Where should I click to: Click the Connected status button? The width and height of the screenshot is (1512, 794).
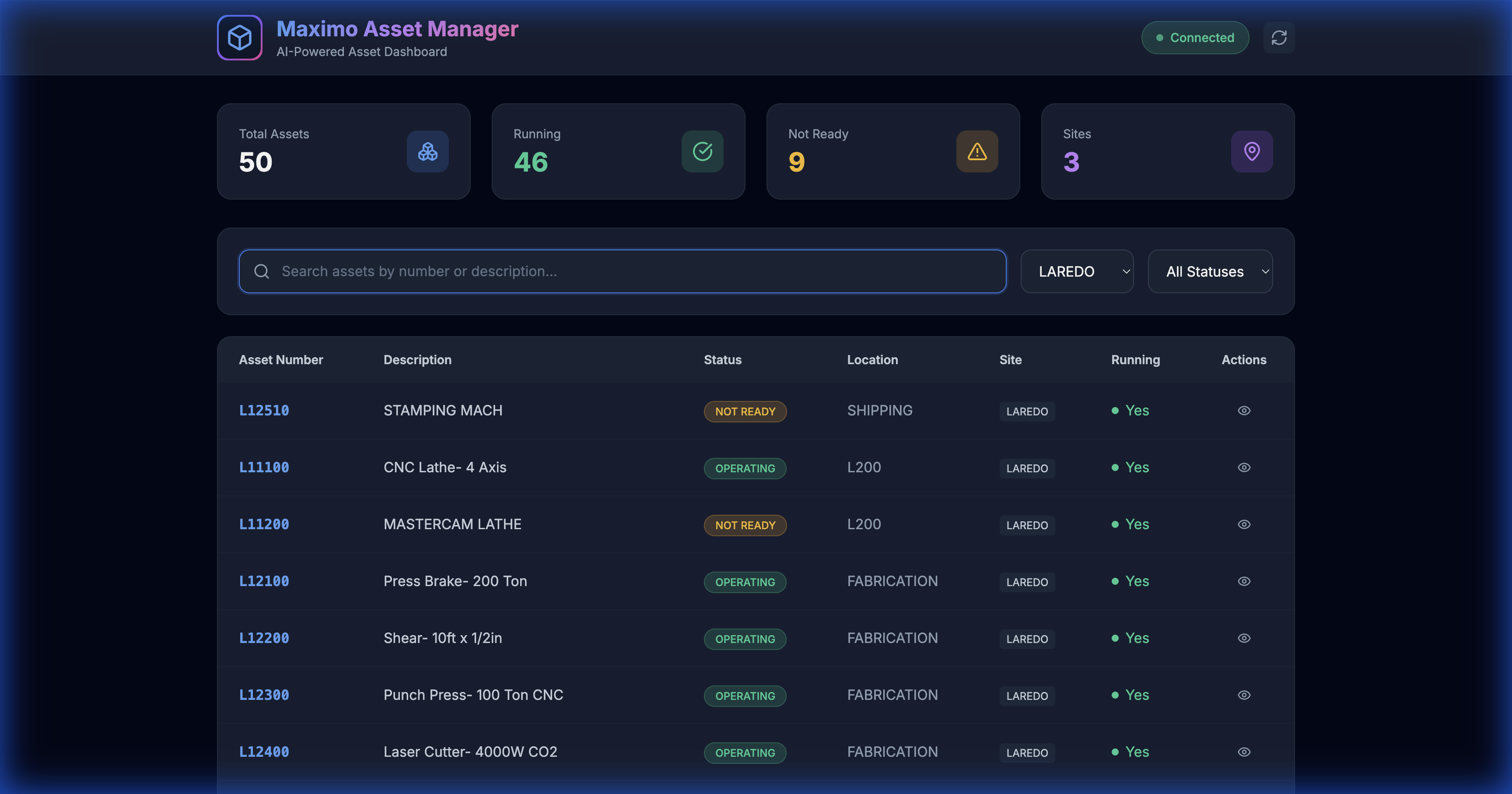point(1194,38)
